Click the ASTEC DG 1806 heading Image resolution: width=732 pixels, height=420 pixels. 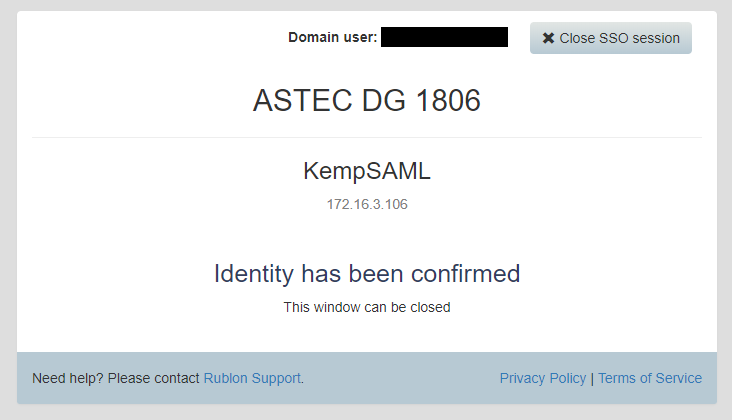(367, 100)
